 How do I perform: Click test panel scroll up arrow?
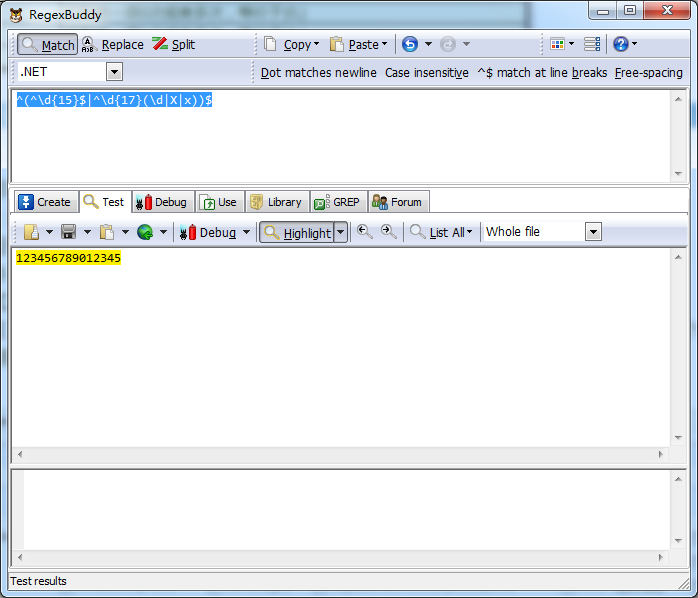click(678, 257)
